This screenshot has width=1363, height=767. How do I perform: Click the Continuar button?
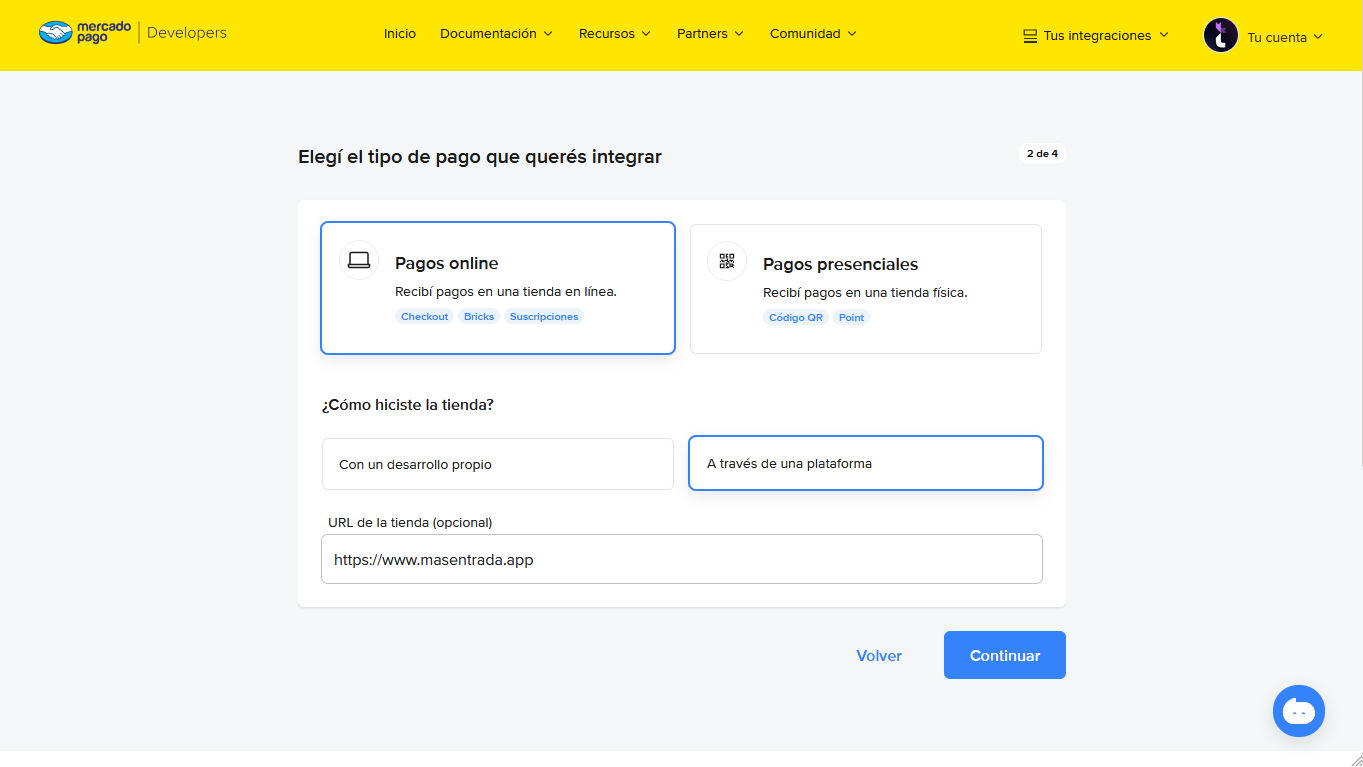click(x=1005, y=655)
